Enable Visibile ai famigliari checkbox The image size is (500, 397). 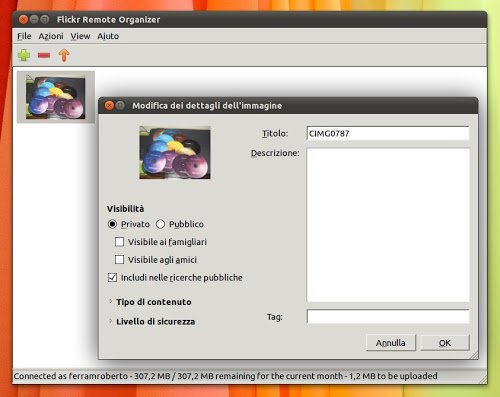[119, 242]
